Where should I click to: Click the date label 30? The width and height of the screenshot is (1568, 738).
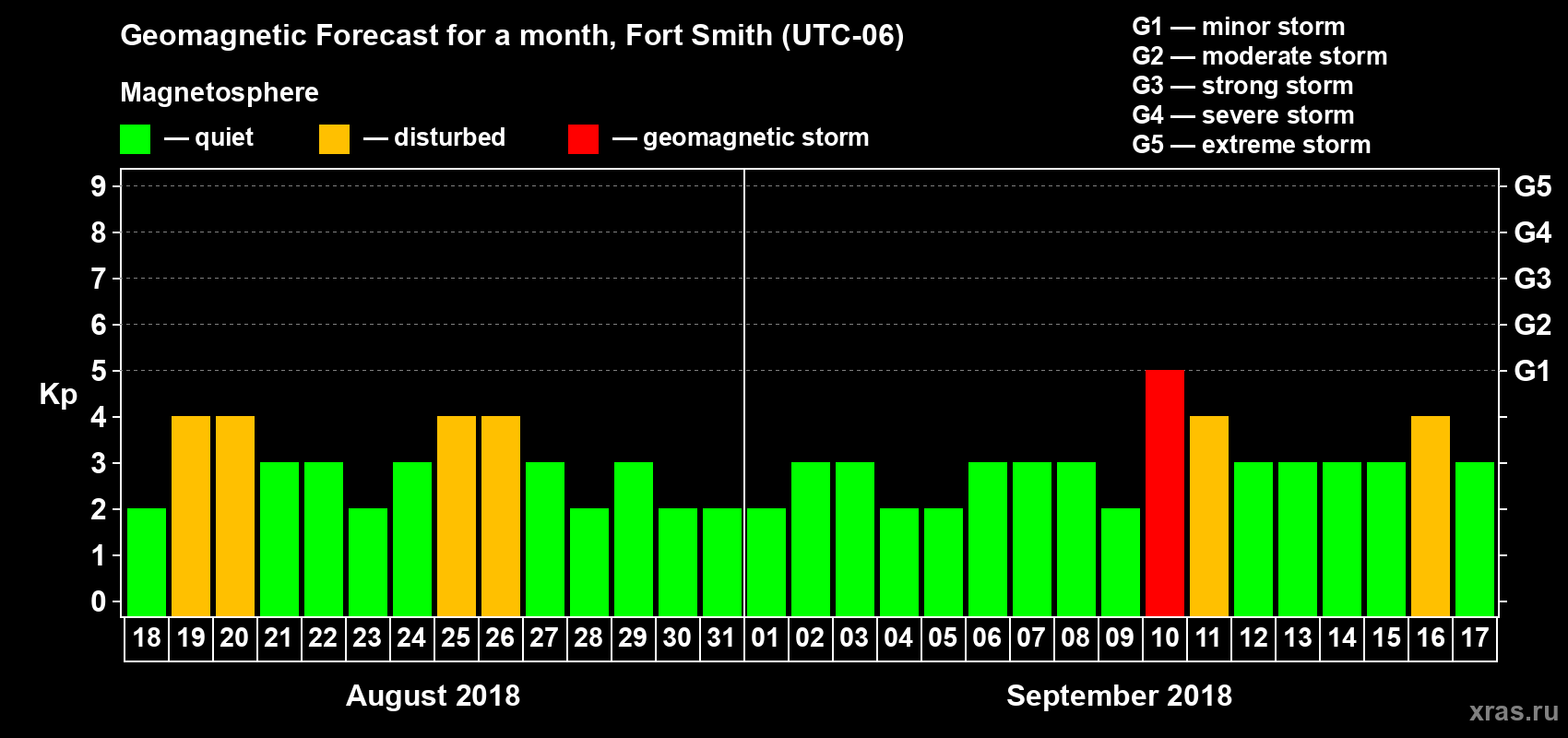click(x=677, y=638)
